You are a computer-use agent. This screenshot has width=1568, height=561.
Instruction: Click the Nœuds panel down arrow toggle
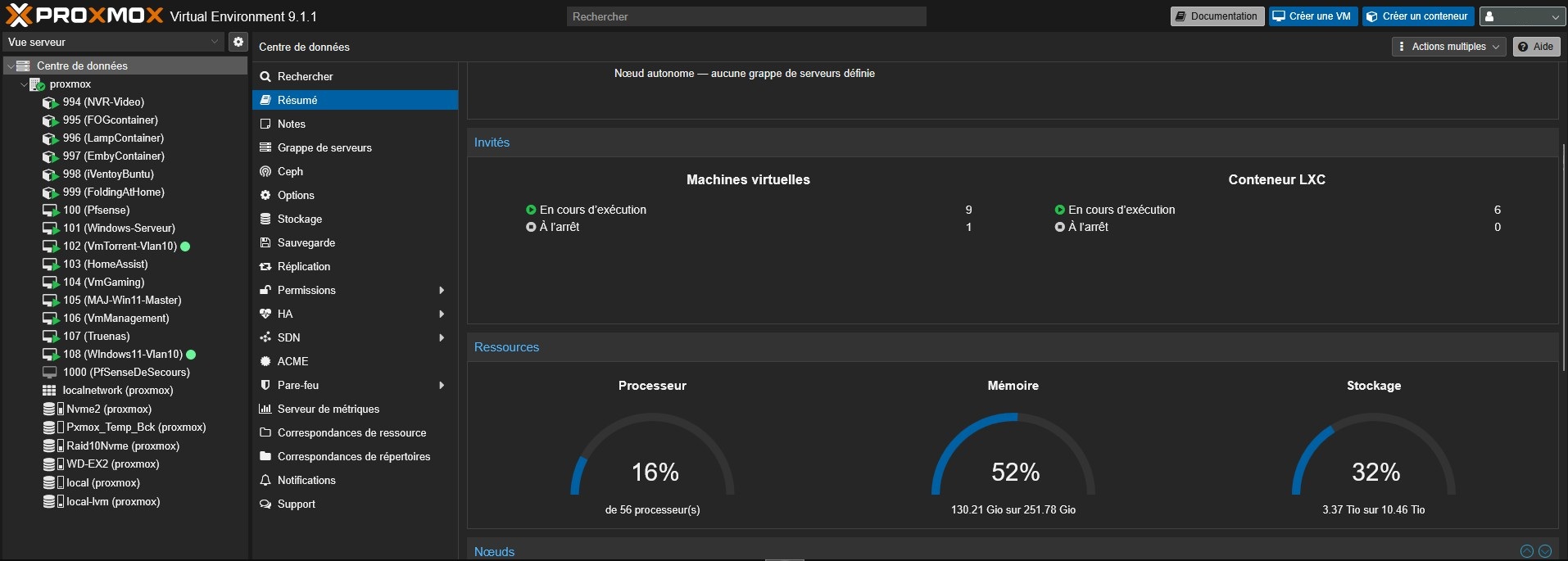click(x=1545, y=551)
